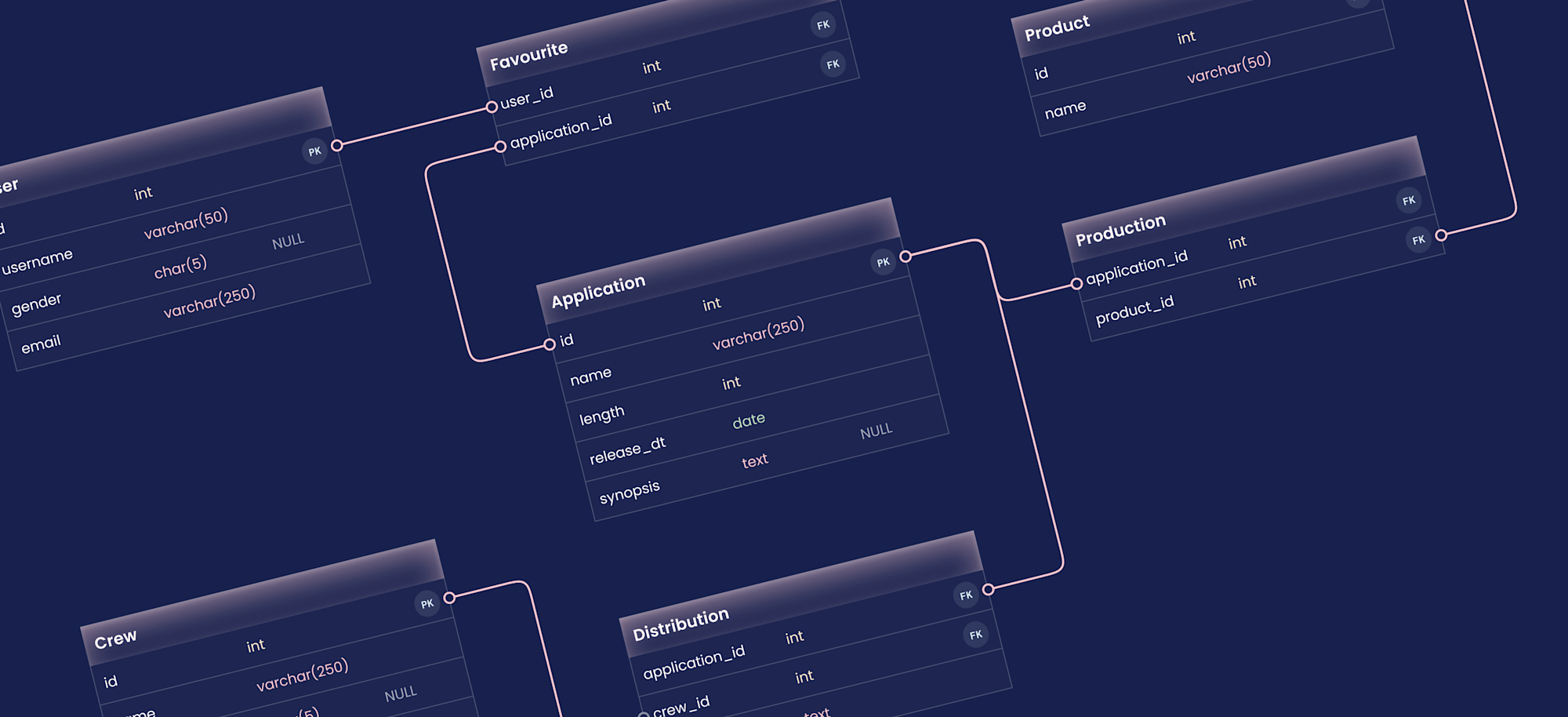The image size is (1568, 717).
Task: Click the connector dot next to Crew PK badge
Action: 449,598
